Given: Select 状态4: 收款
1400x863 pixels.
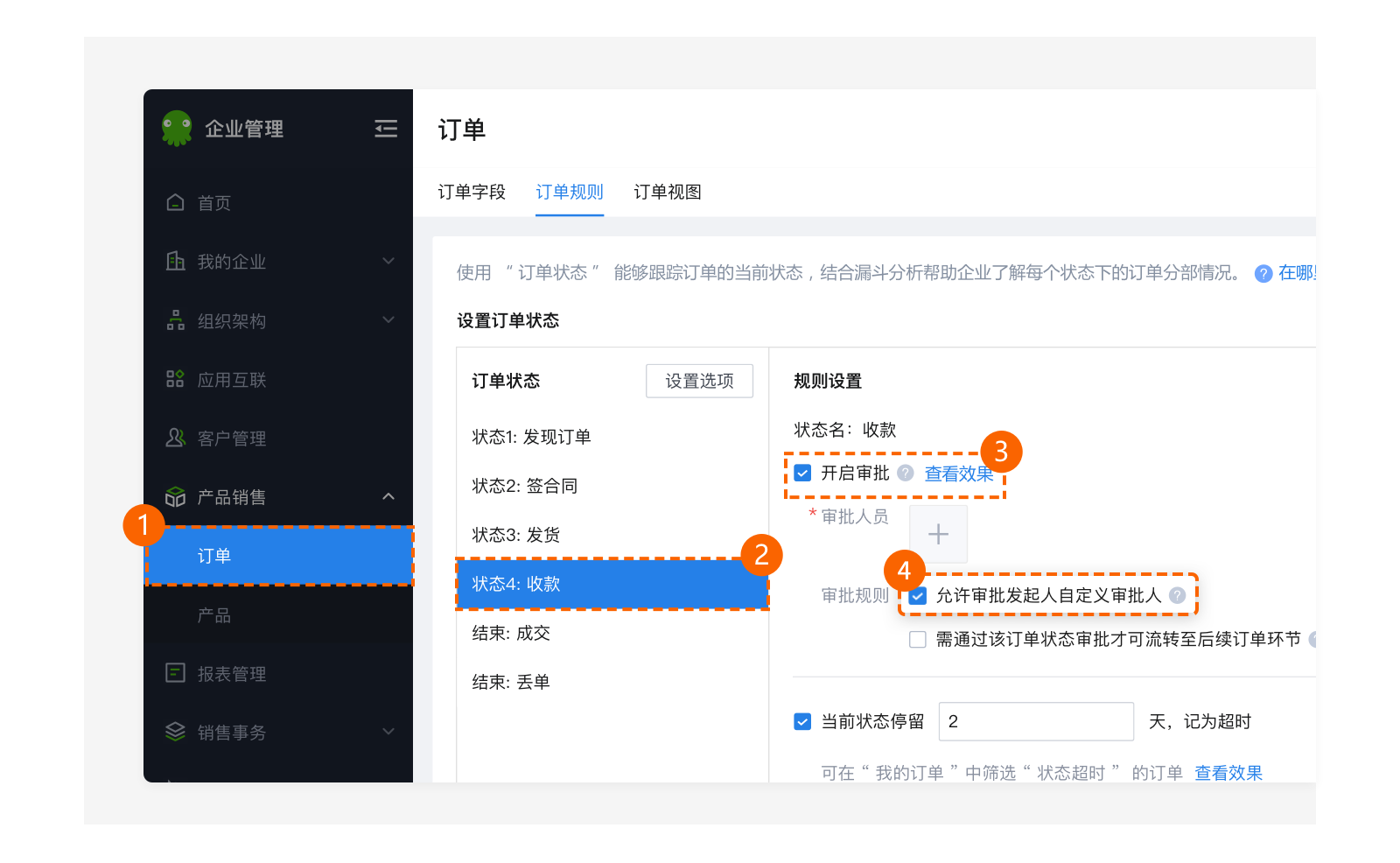Looking at the screenshot, I should [x=612, y=584].
